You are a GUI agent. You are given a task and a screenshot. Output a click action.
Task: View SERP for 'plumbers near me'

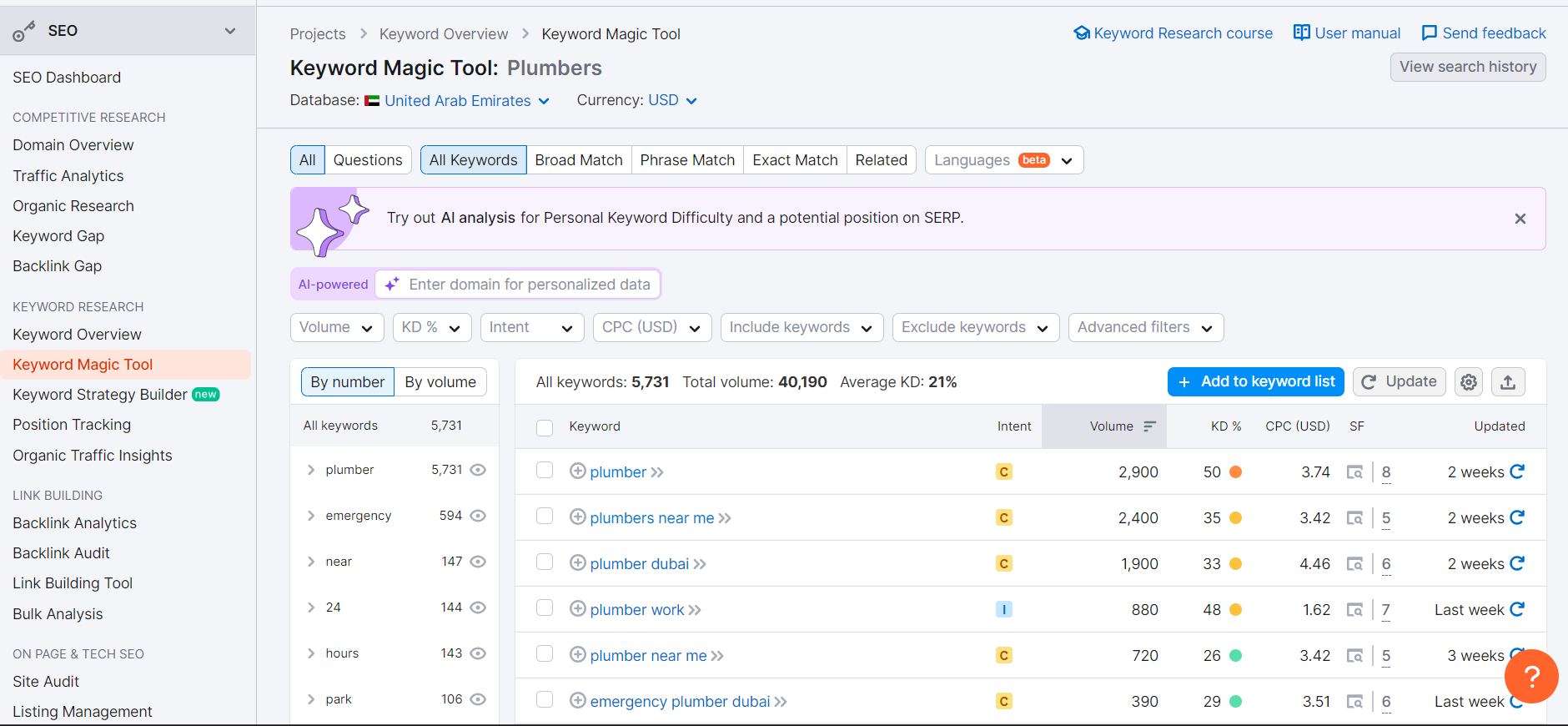[1355, 518]
